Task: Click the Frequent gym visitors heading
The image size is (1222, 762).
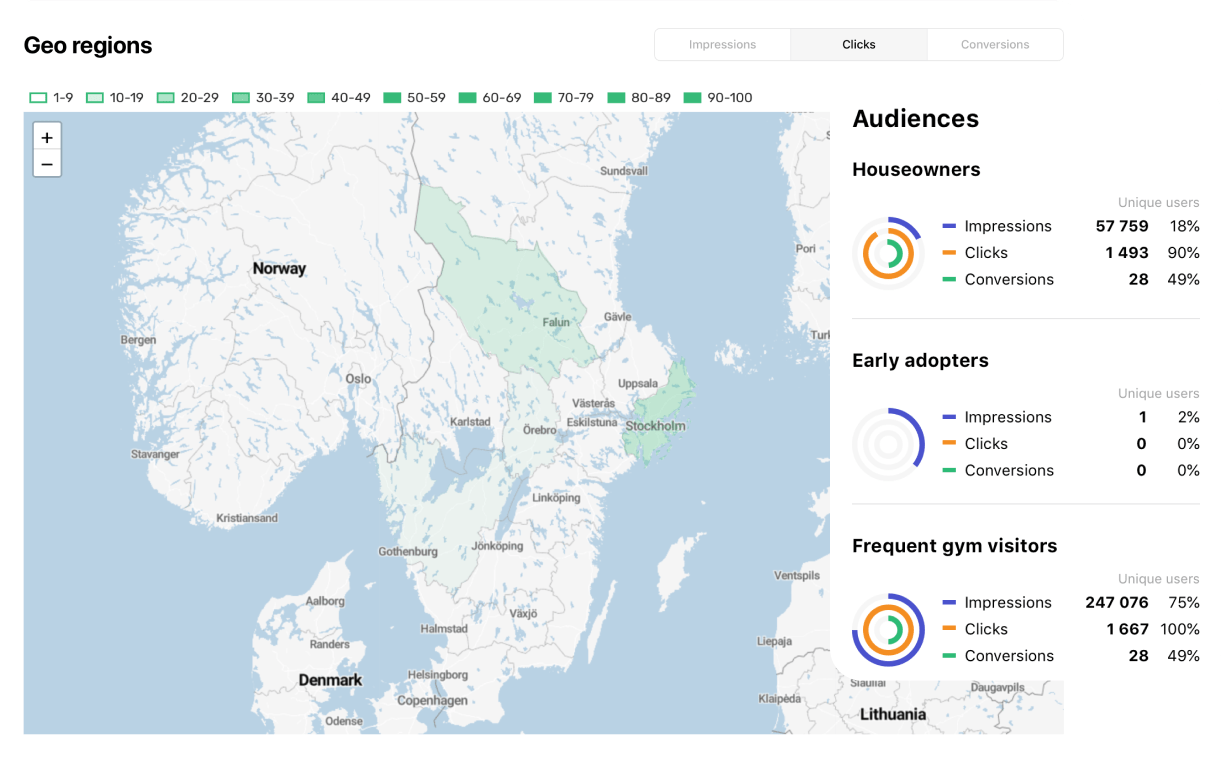Action: pyautogui.click(x=954, y=546)
